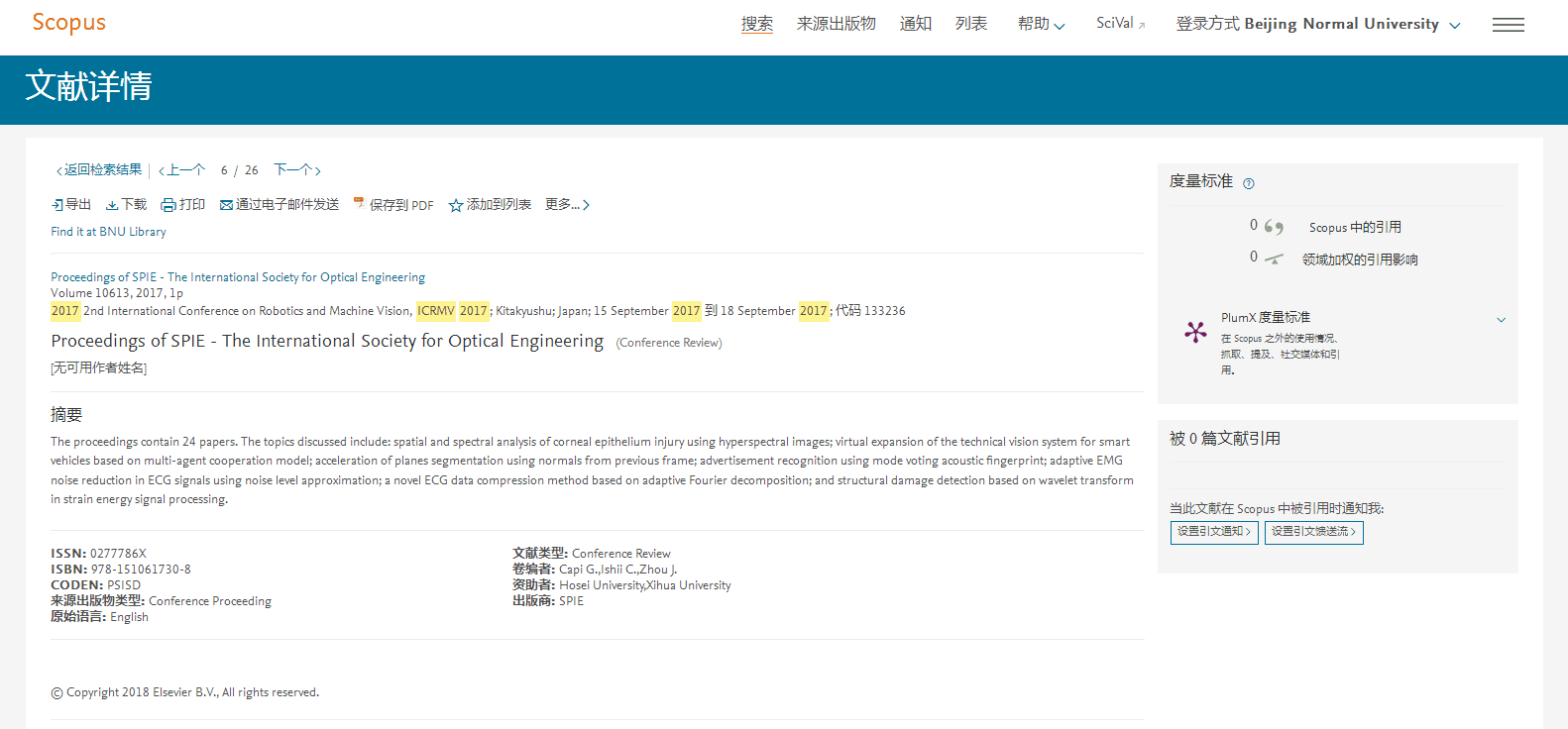This screenshot has width=1568, height=729.
Task: Click the 摘要 abstract heading
Action: pyautogui.click(x=66, y=415)
